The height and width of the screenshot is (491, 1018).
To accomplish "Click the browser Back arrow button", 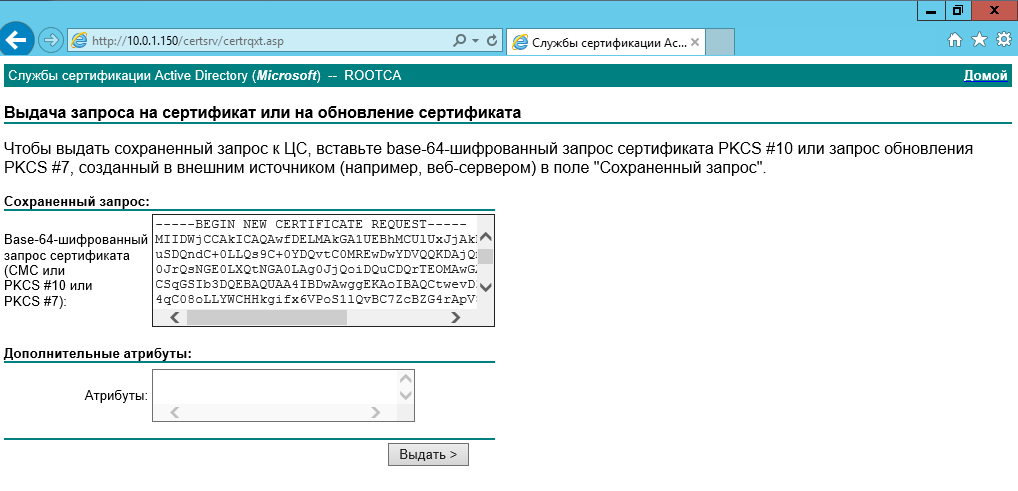I will [x=18, y=41].
